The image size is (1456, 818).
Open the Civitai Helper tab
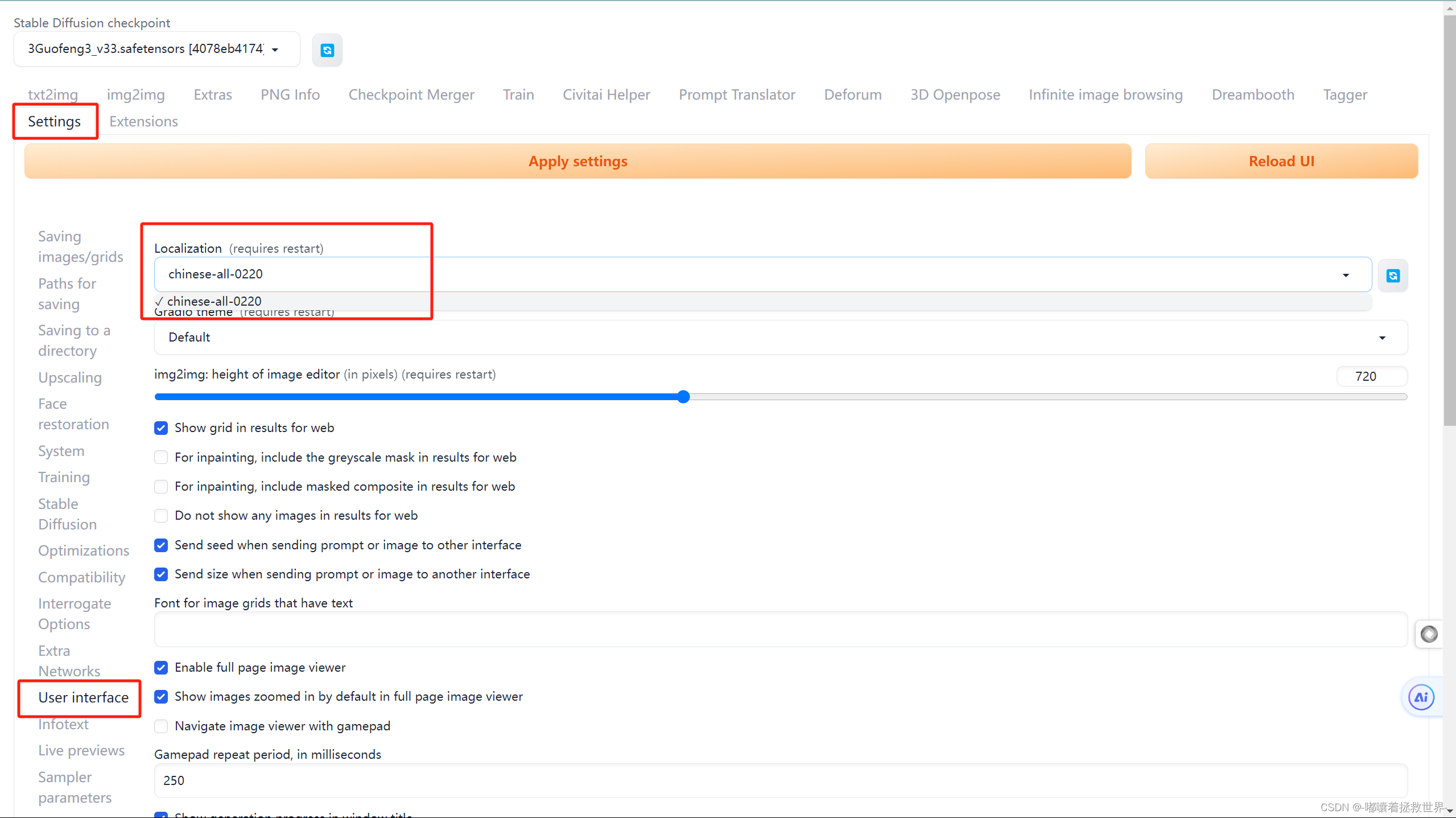click(x=606, y=94)
